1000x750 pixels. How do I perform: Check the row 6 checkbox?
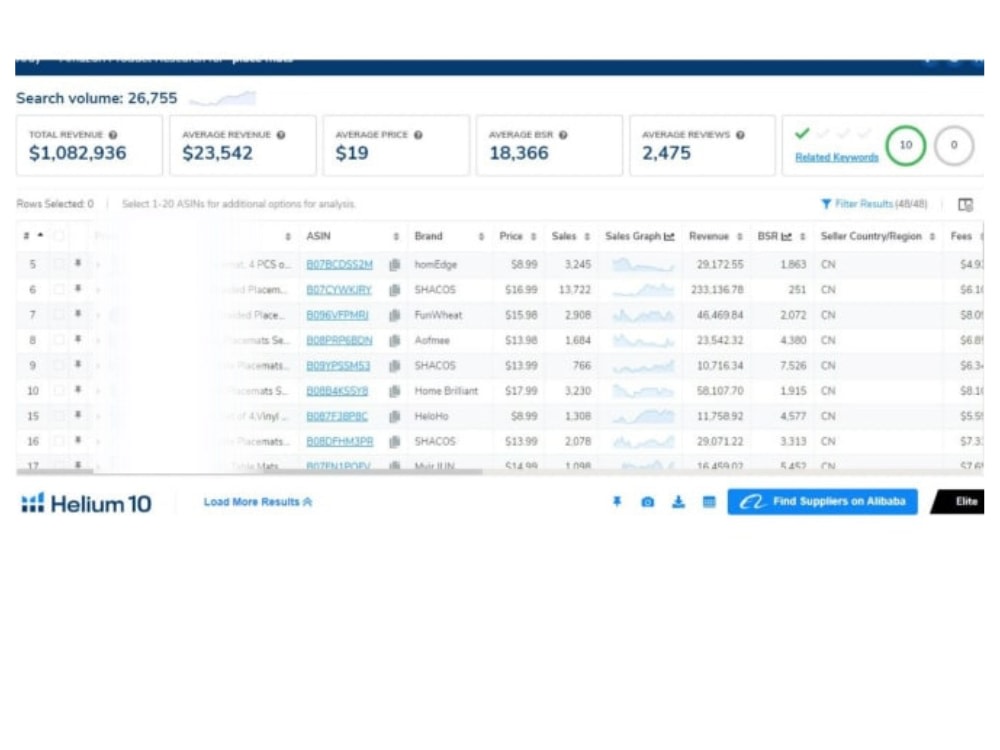(59, 289)
